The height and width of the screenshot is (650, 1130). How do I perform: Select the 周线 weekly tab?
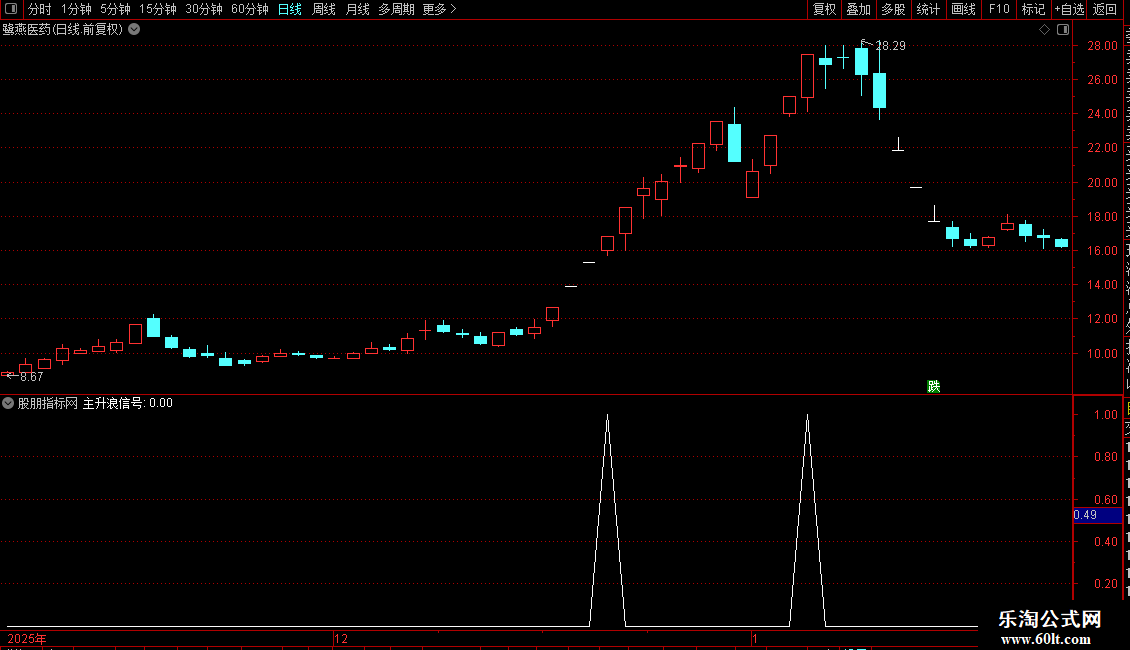tap(324, 9)
